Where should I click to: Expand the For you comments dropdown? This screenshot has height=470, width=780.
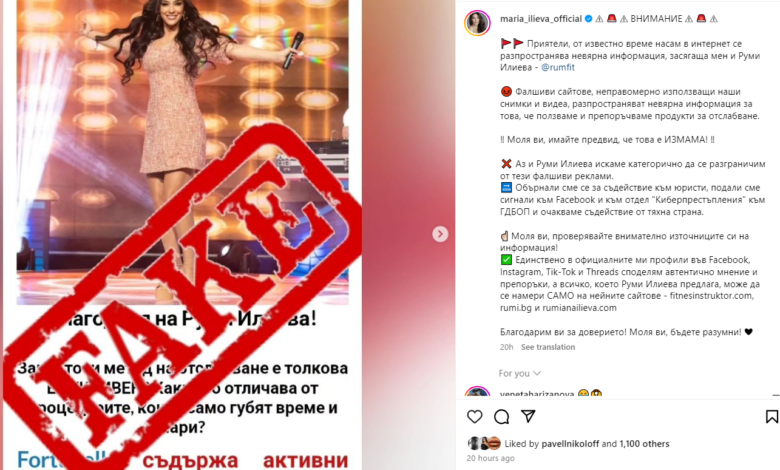[x=519, y=373]
